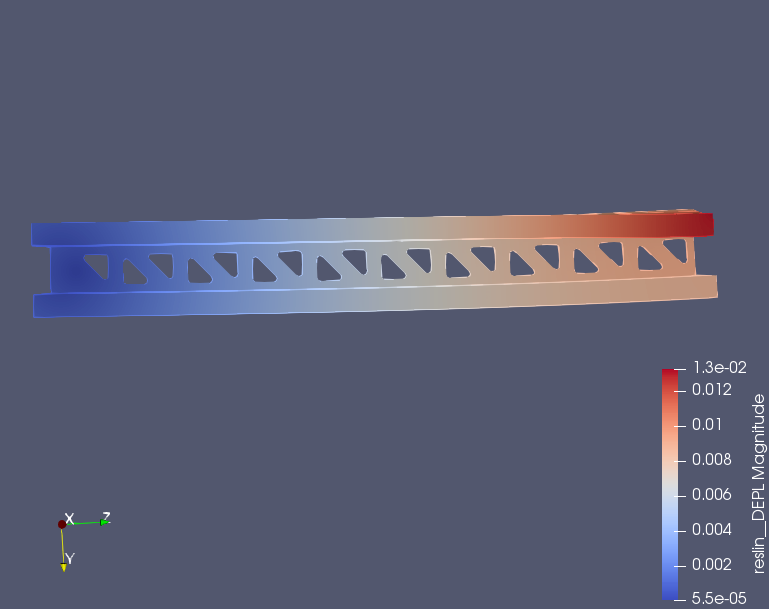Click the 0.004 legend tick label
This screenshot has width=769, height=609.
click(712, 530)
